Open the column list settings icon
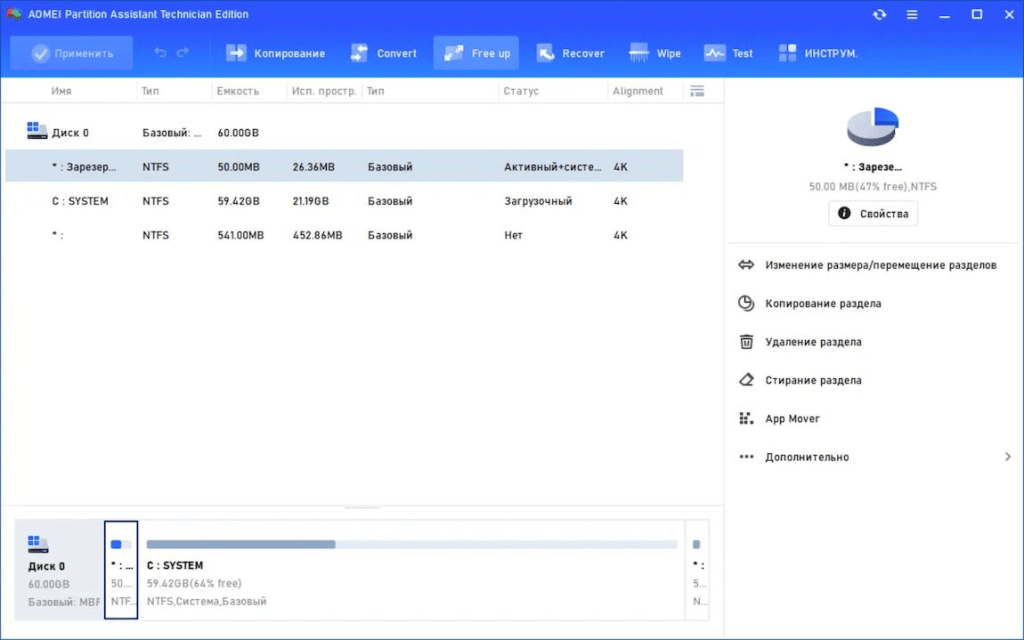 coord(698,90)
